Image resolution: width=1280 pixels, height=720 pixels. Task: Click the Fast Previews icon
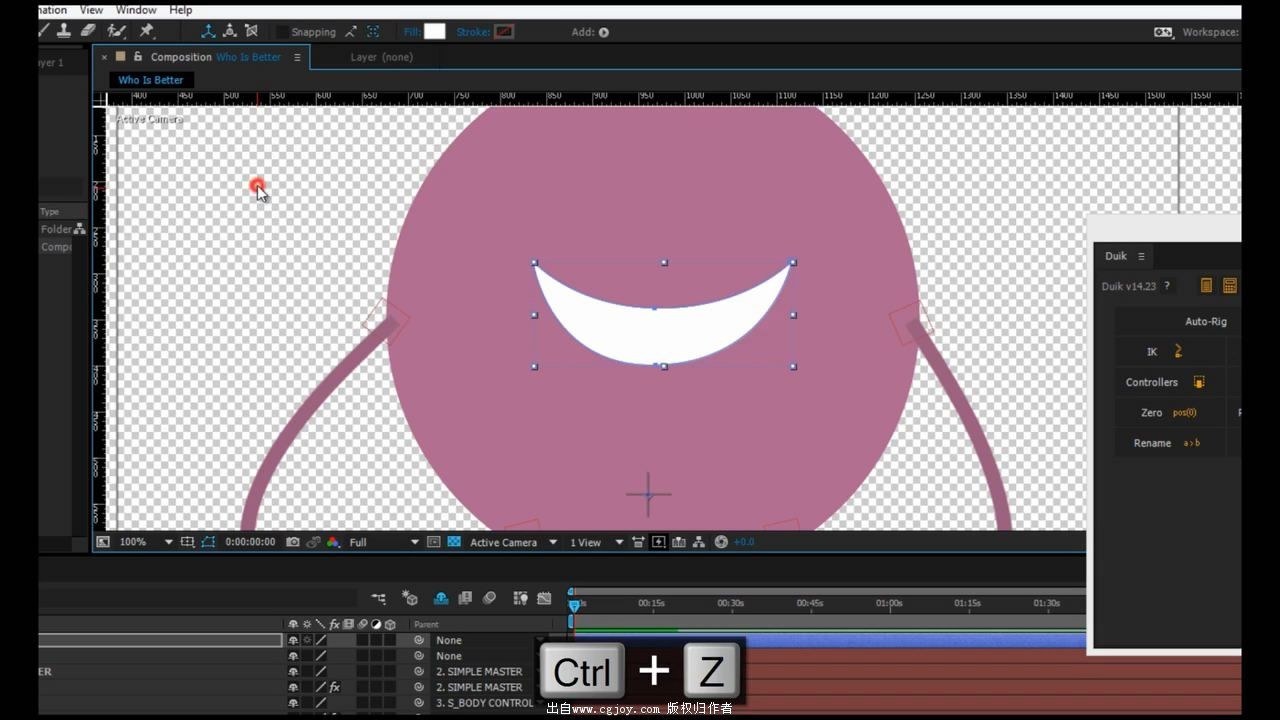coord(658,542)
